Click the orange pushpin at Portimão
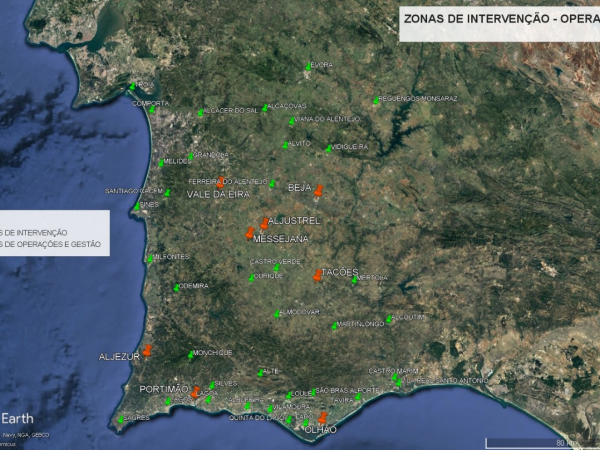 [x=195, y=393]
